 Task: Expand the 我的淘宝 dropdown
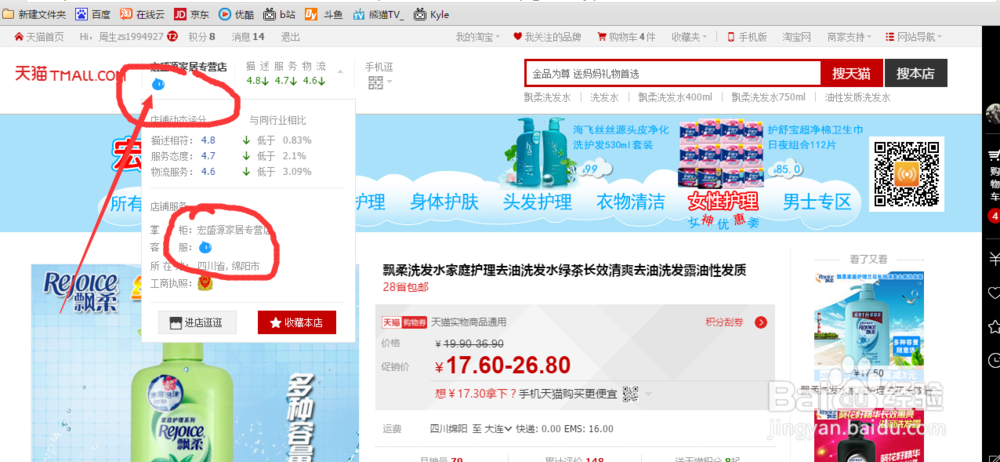click(478, 37)
